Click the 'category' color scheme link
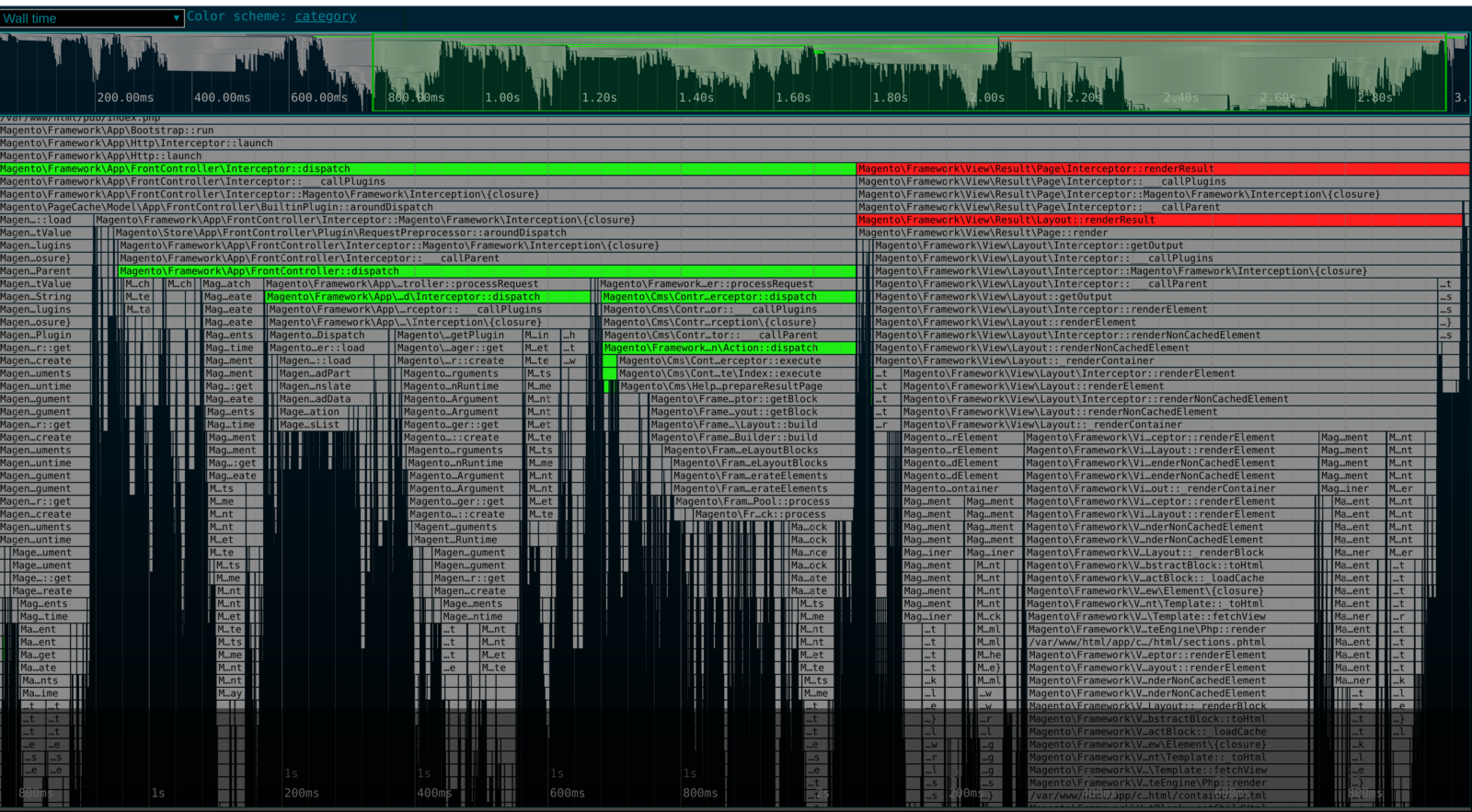Screen dimensions: 1472x812 tap(325, 17)
